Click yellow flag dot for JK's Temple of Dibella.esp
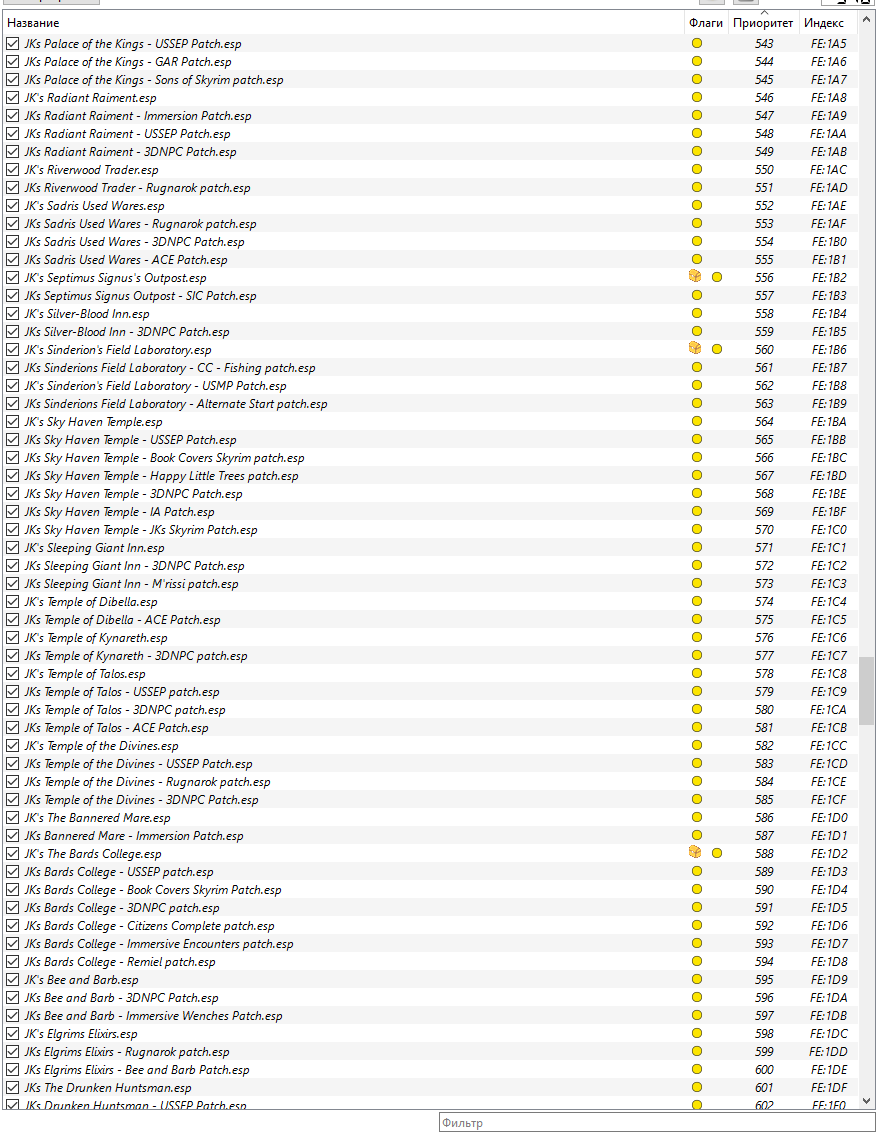The height and width of the screenshot is (1133, 877). point(696,601)
